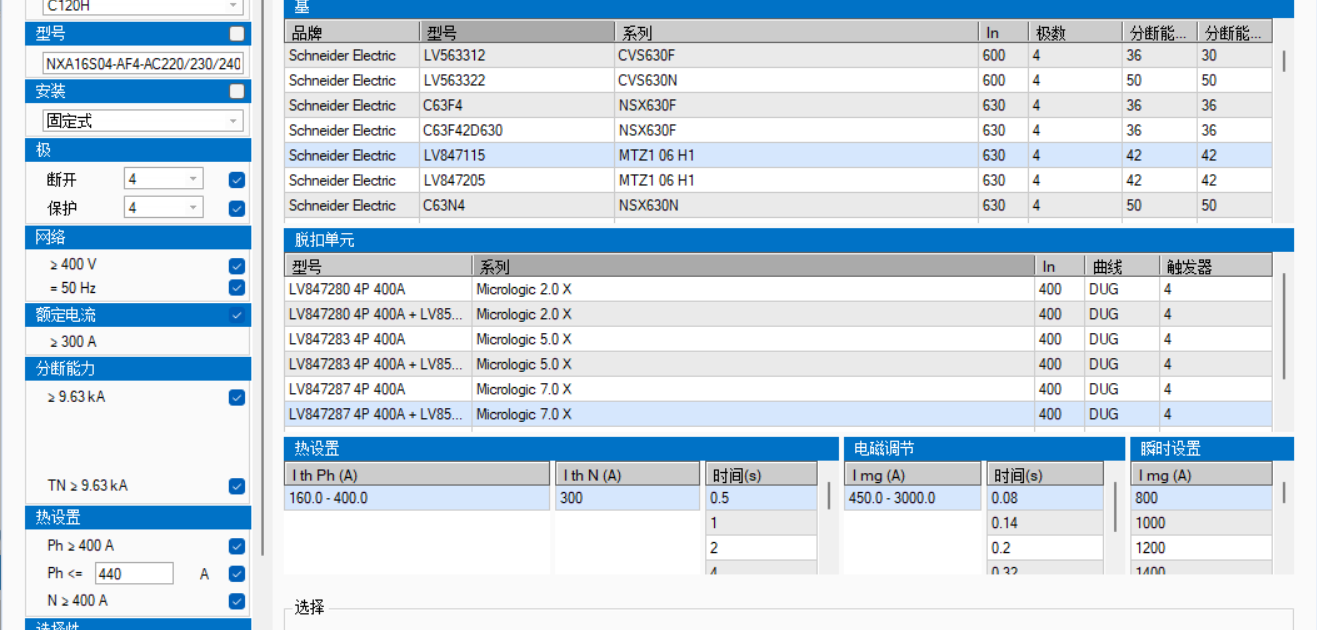Screen dimensions: 1317x630
Task: Sort trip unit table by 曲线 column
Action: (1121, 267)
